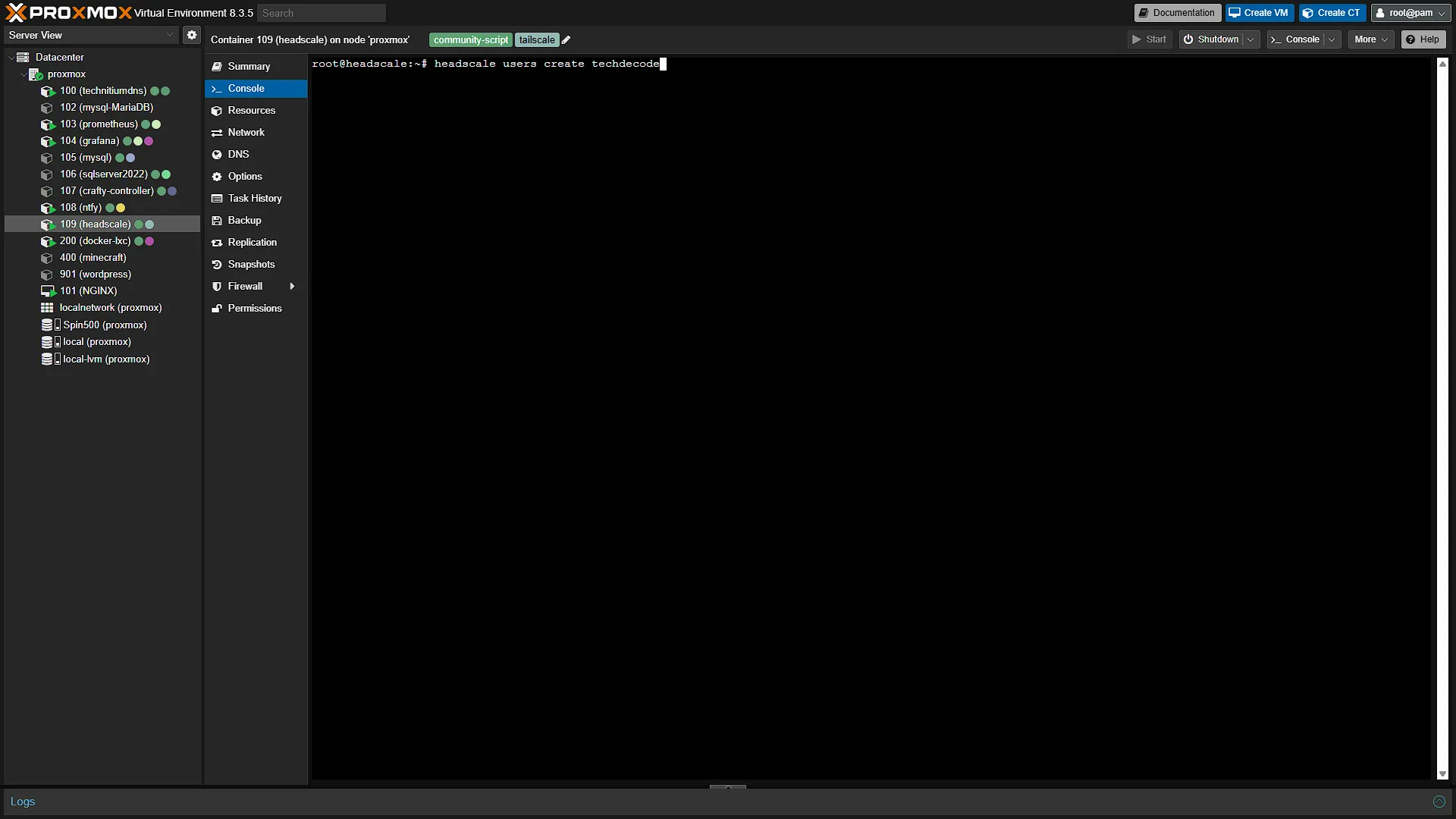Select container 400 (minecraft)
The height and width of the screenshot is (819, 1456).
[93, 258]
